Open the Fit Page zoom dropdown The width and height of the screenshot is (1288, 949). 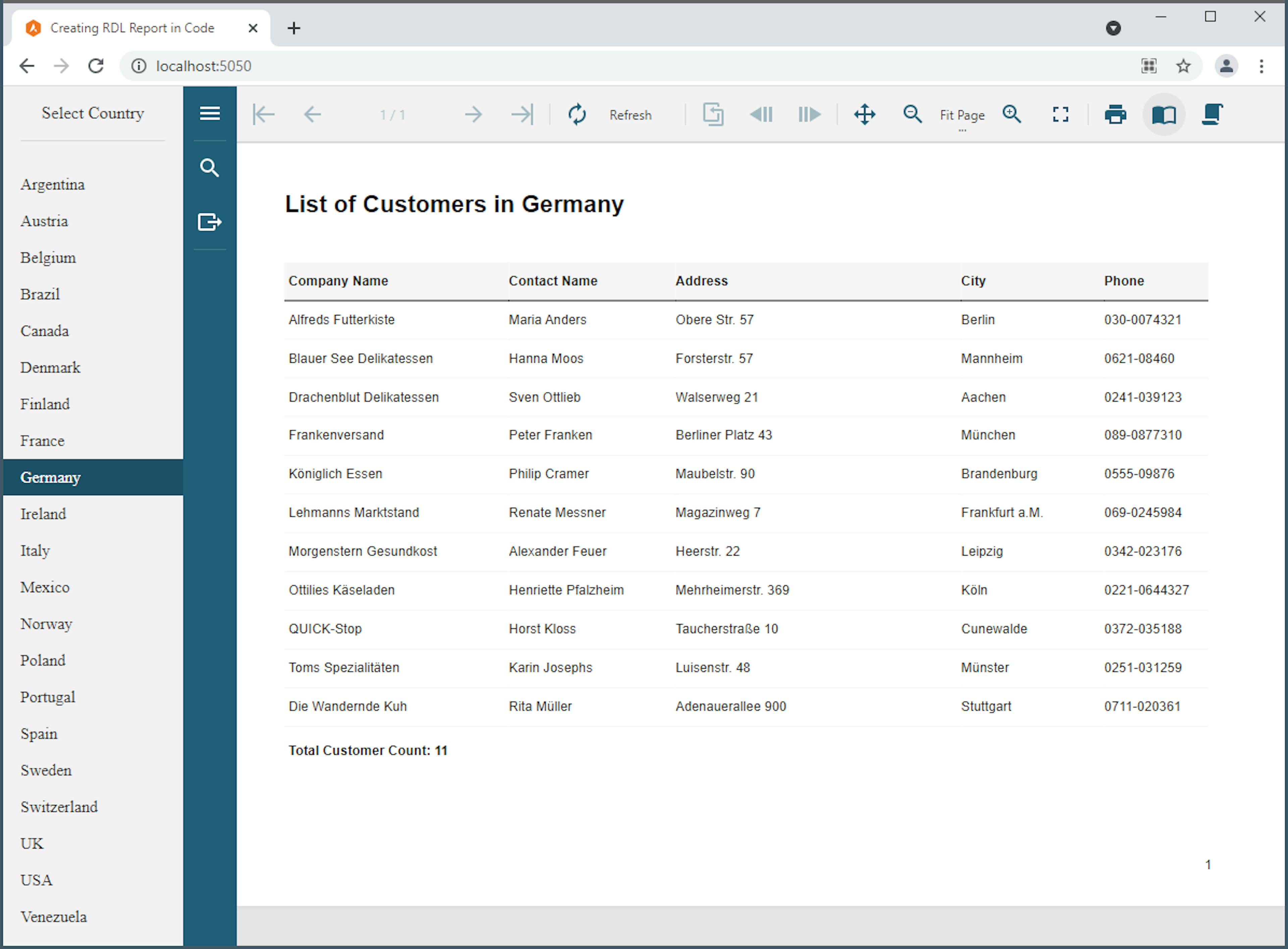[962, 115]
